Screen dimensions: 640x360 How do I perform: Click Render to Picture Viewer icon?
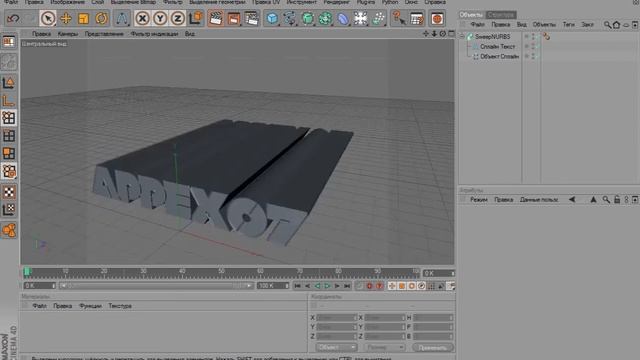(233, 18)
